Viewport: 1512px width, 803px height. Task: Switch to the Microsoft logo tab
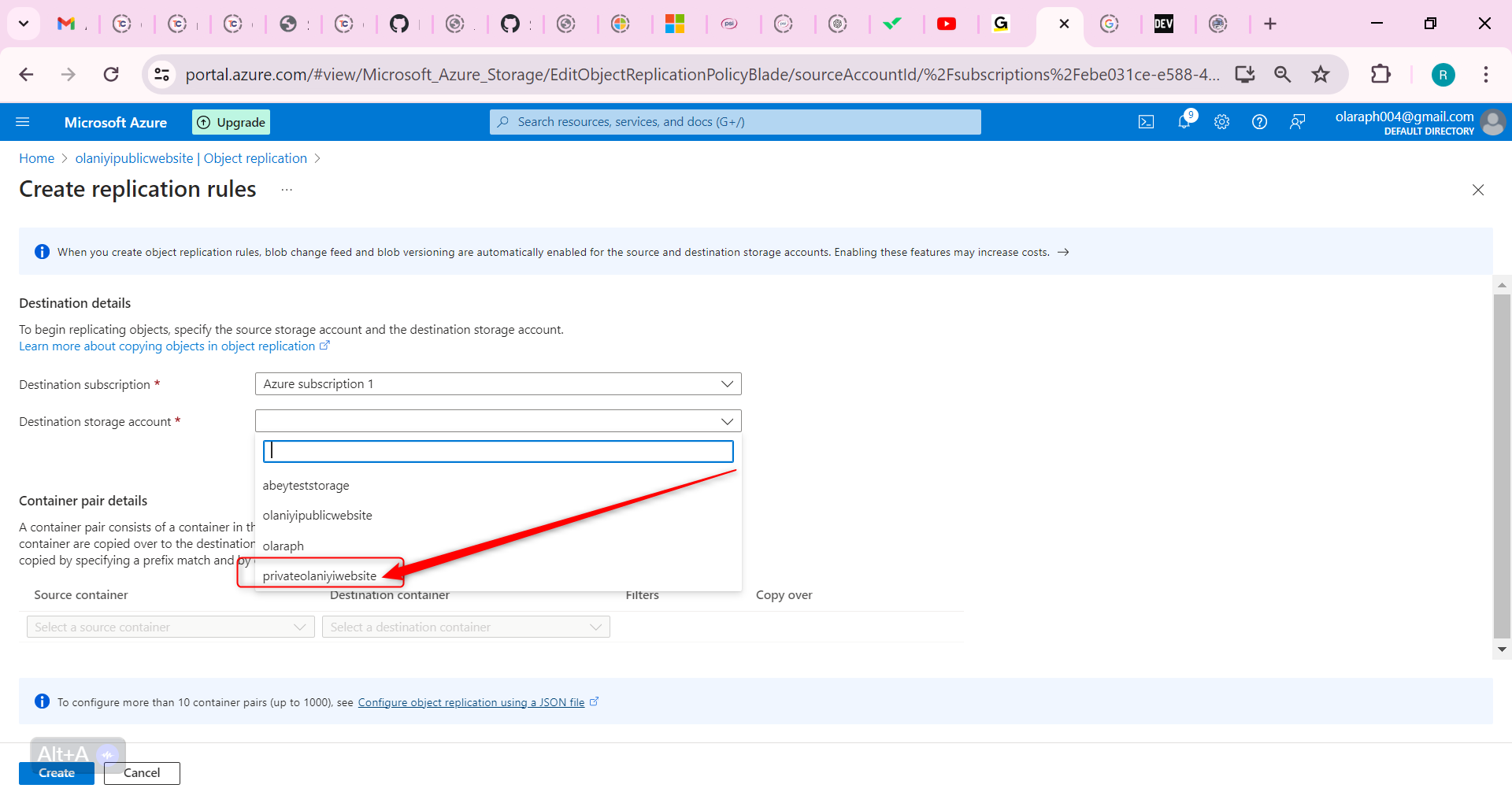(x=675, y=24)
